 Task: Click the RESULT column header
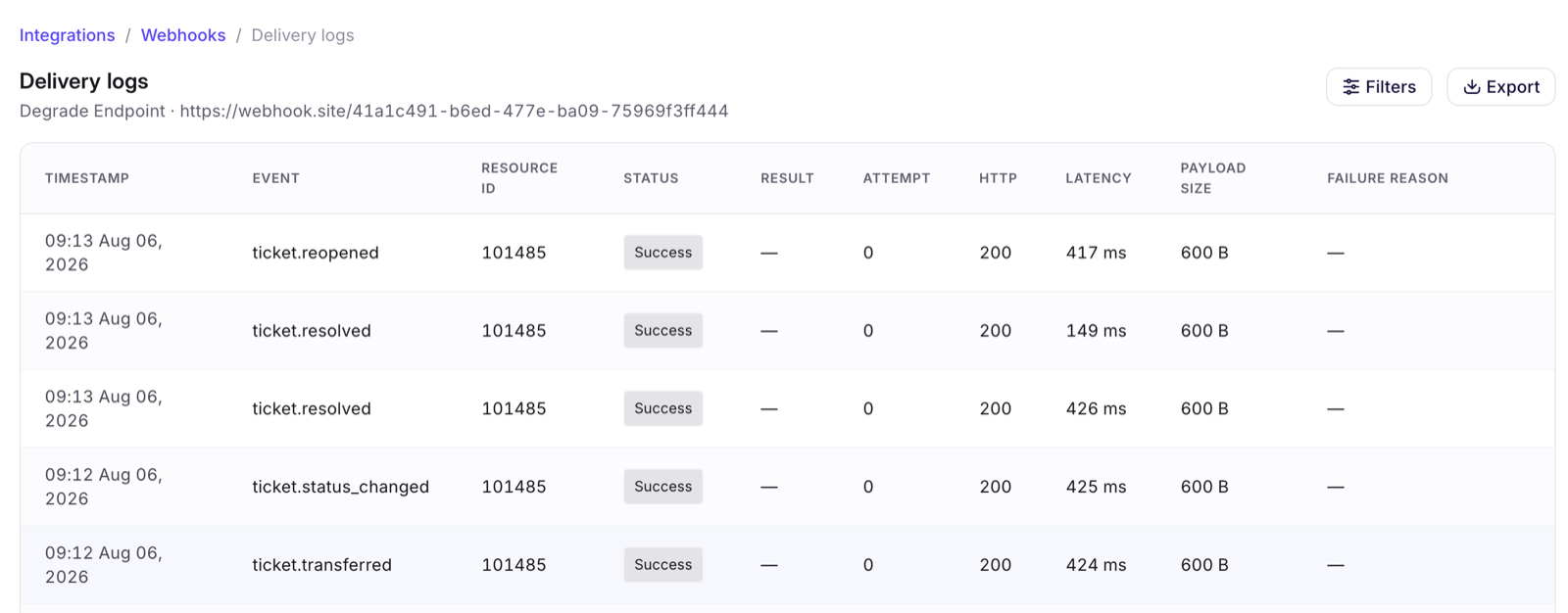point(787,178)
